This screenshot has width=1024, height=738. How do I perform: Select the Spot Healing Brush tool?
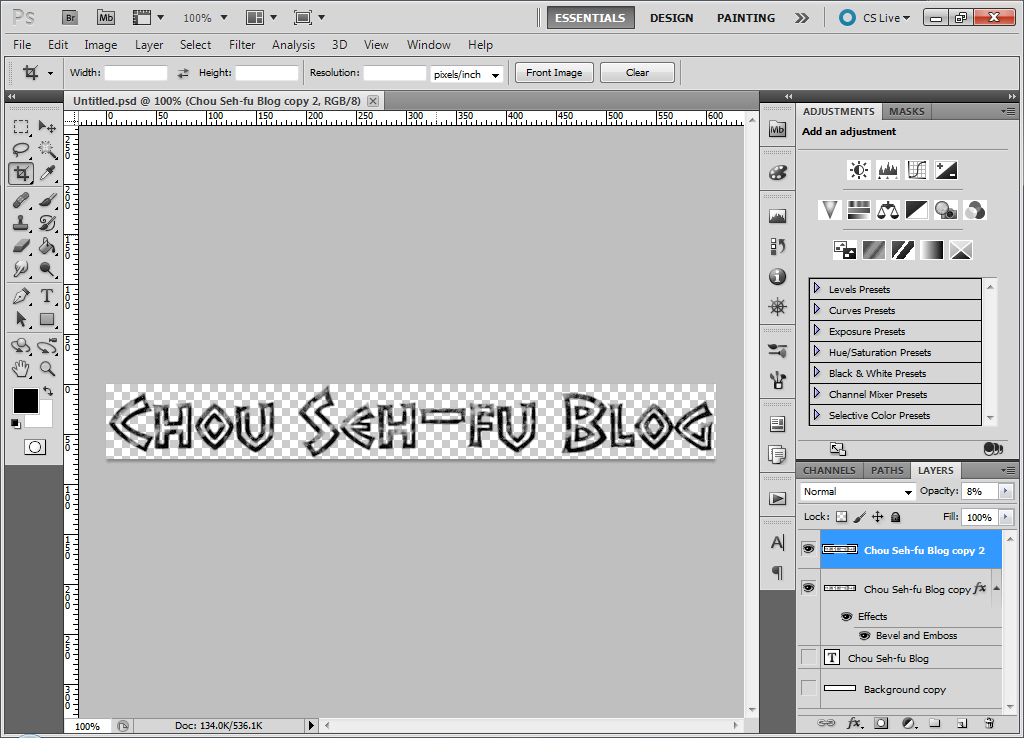(x=21, y=200)
